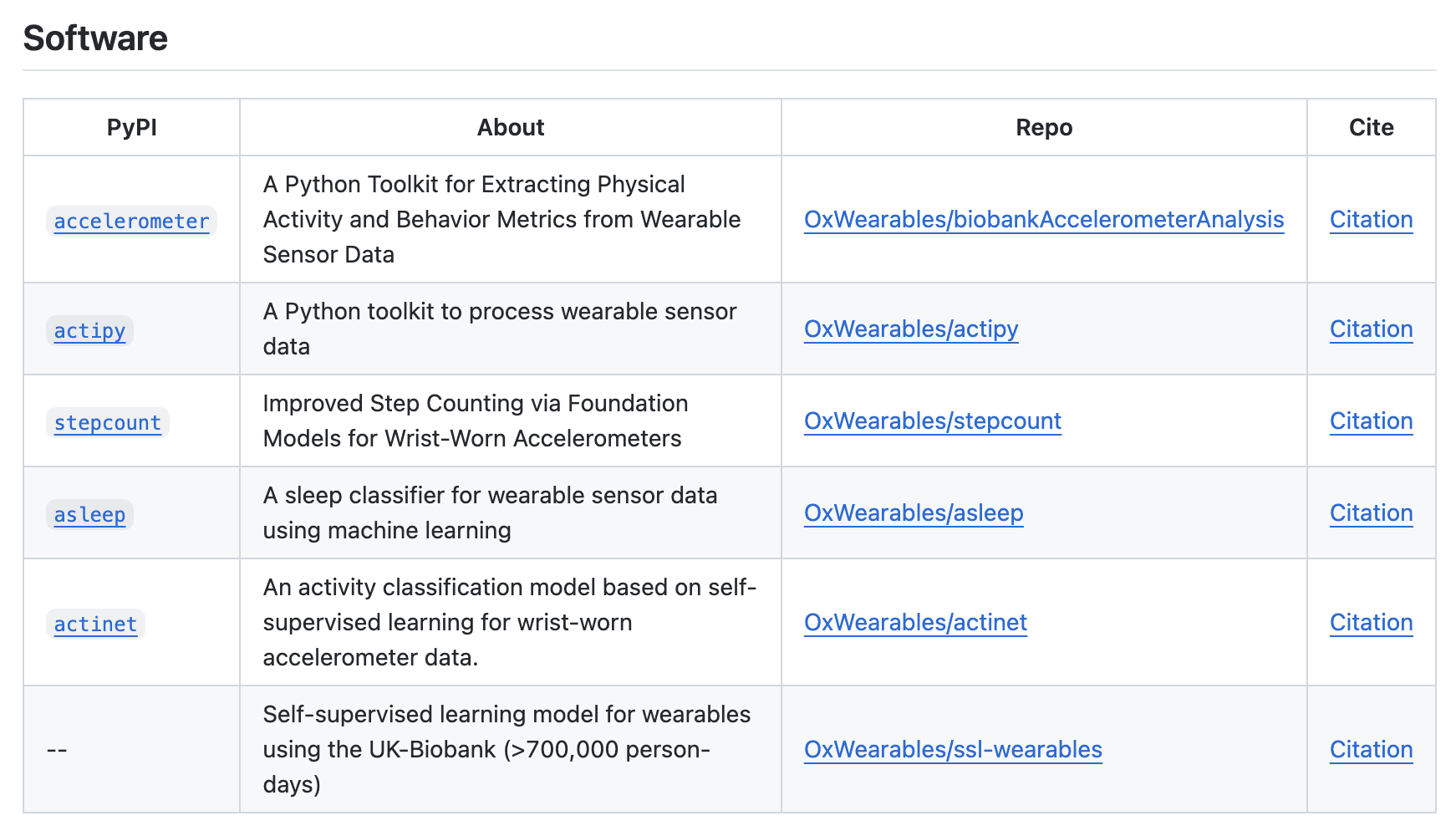Screen dimensions: 1456x831
Task: Visit the OxWearables/actinet repo link
Action: (915, 623)
